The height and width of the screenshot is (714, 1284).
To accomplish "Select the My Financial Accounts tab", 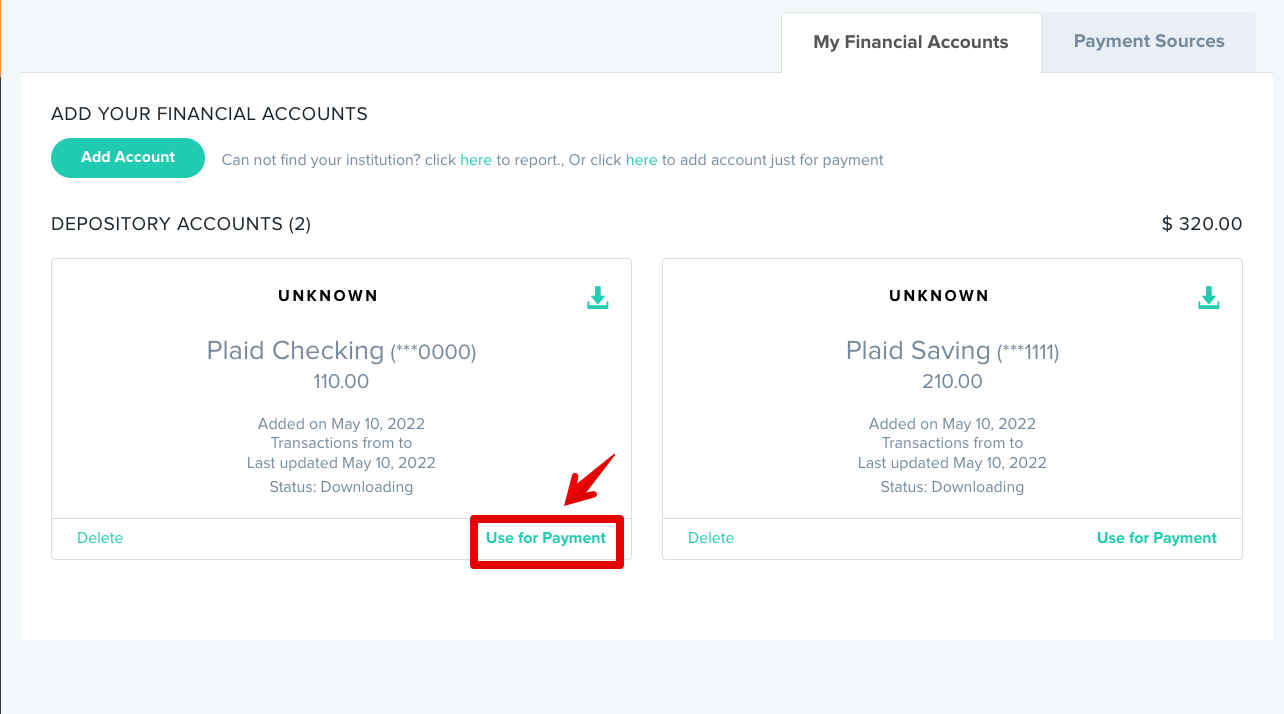I will (x=910, y=41).
